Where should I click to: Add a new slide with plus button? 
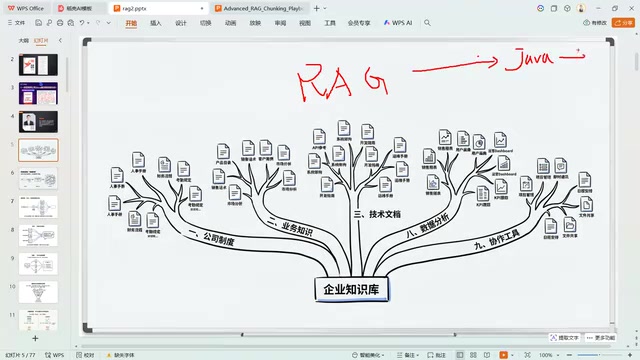35,338
